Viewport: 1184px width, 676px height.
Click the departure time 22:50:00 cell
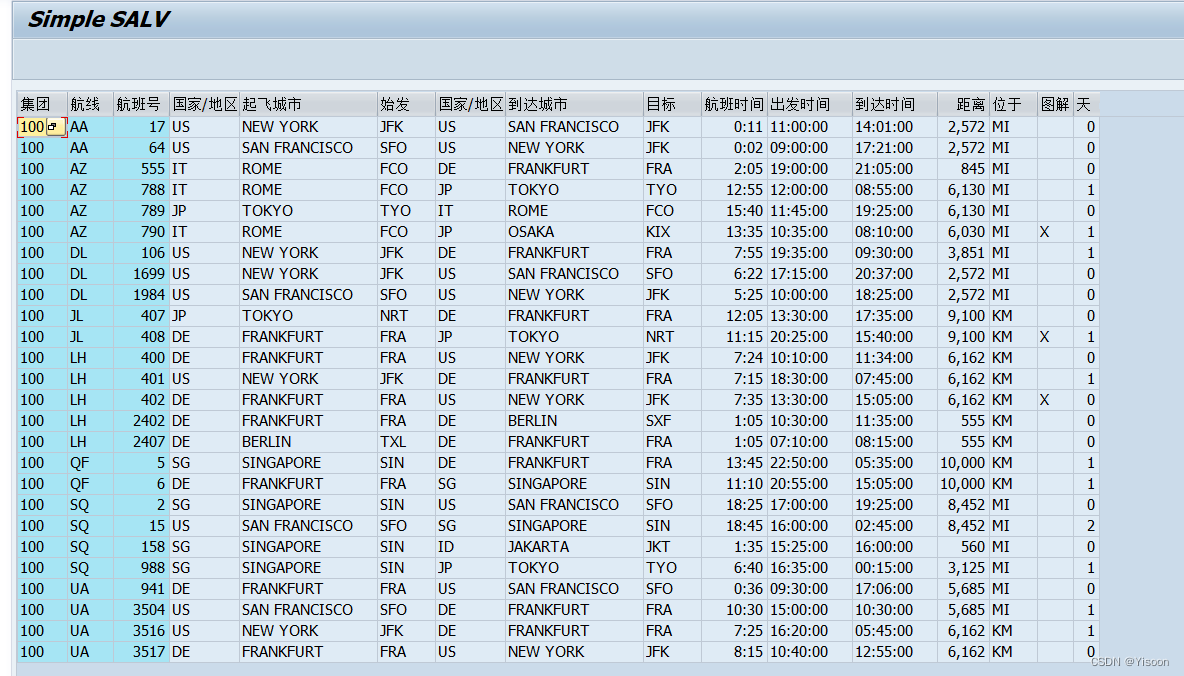[x=809, y=463]
